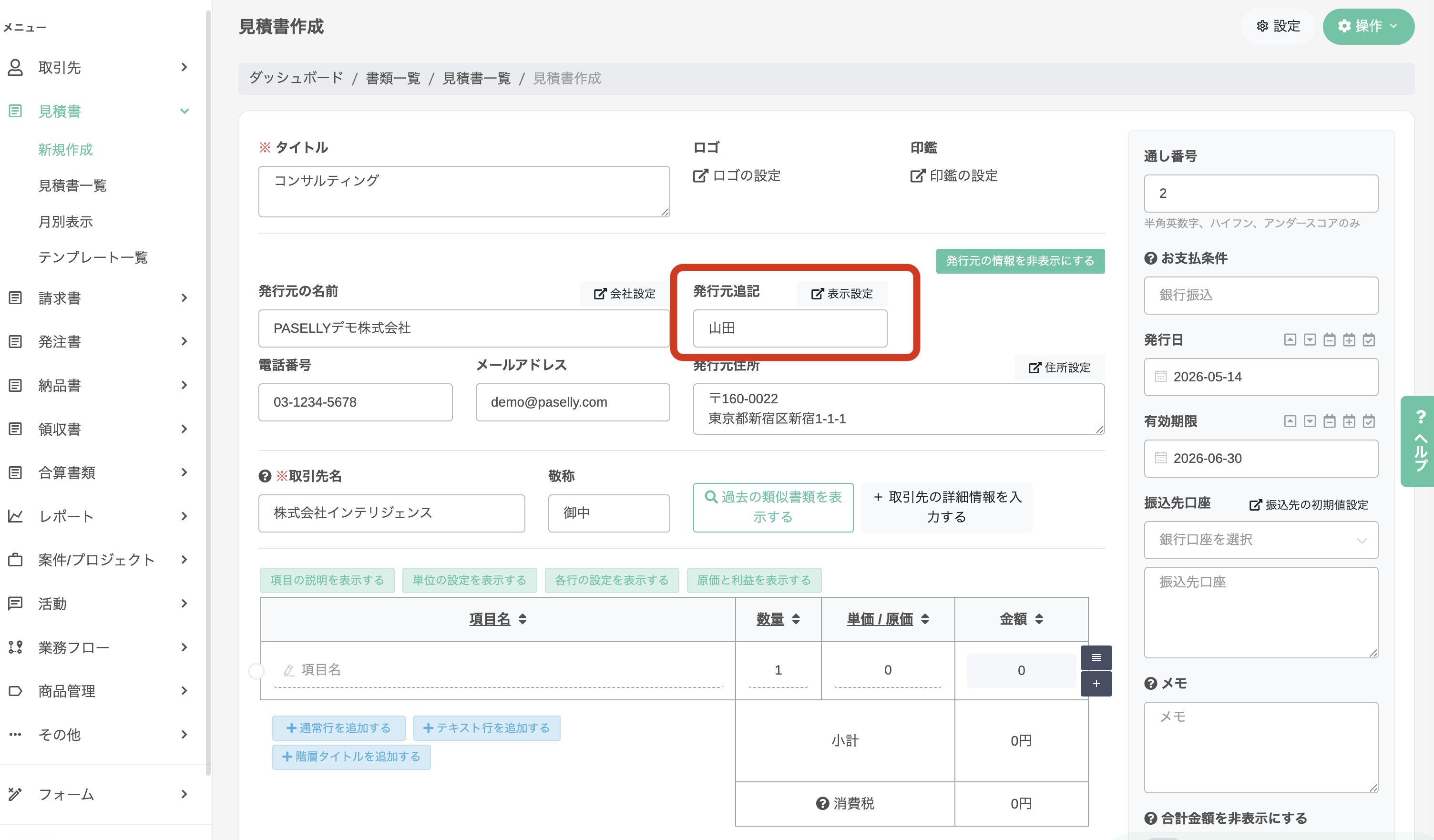The width and height of the screenshot is (1434, 840).
Task: Click 有効期限 calendar-check shortcut icon
Action: coord(1369,421)
